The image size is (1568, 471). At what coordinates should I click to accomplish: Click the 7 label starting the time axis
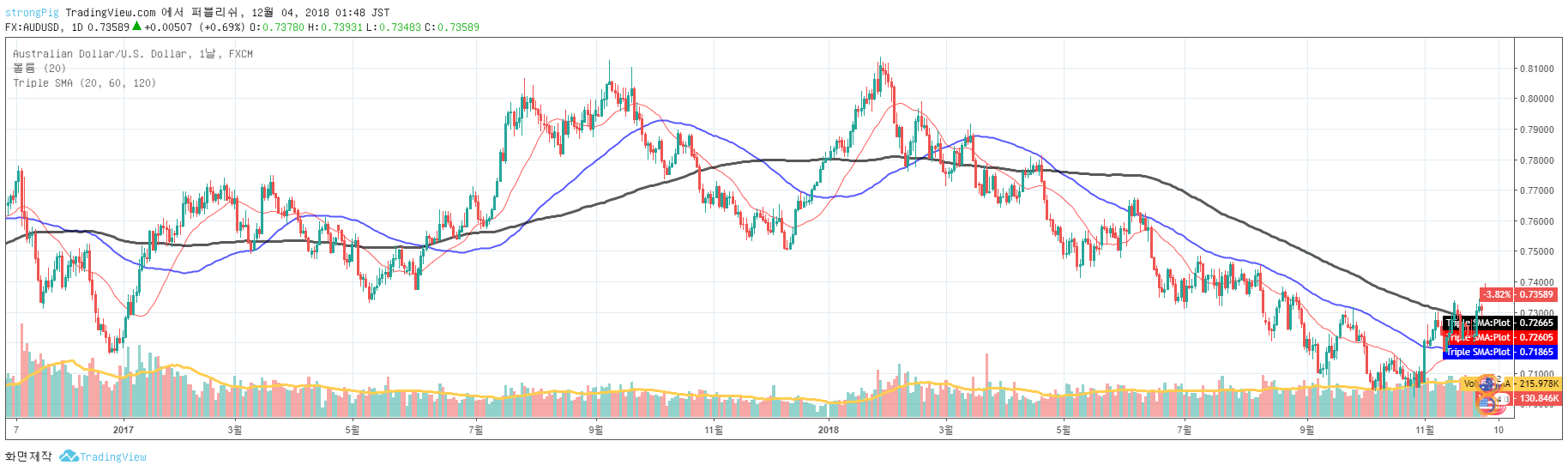coord(16,430)
